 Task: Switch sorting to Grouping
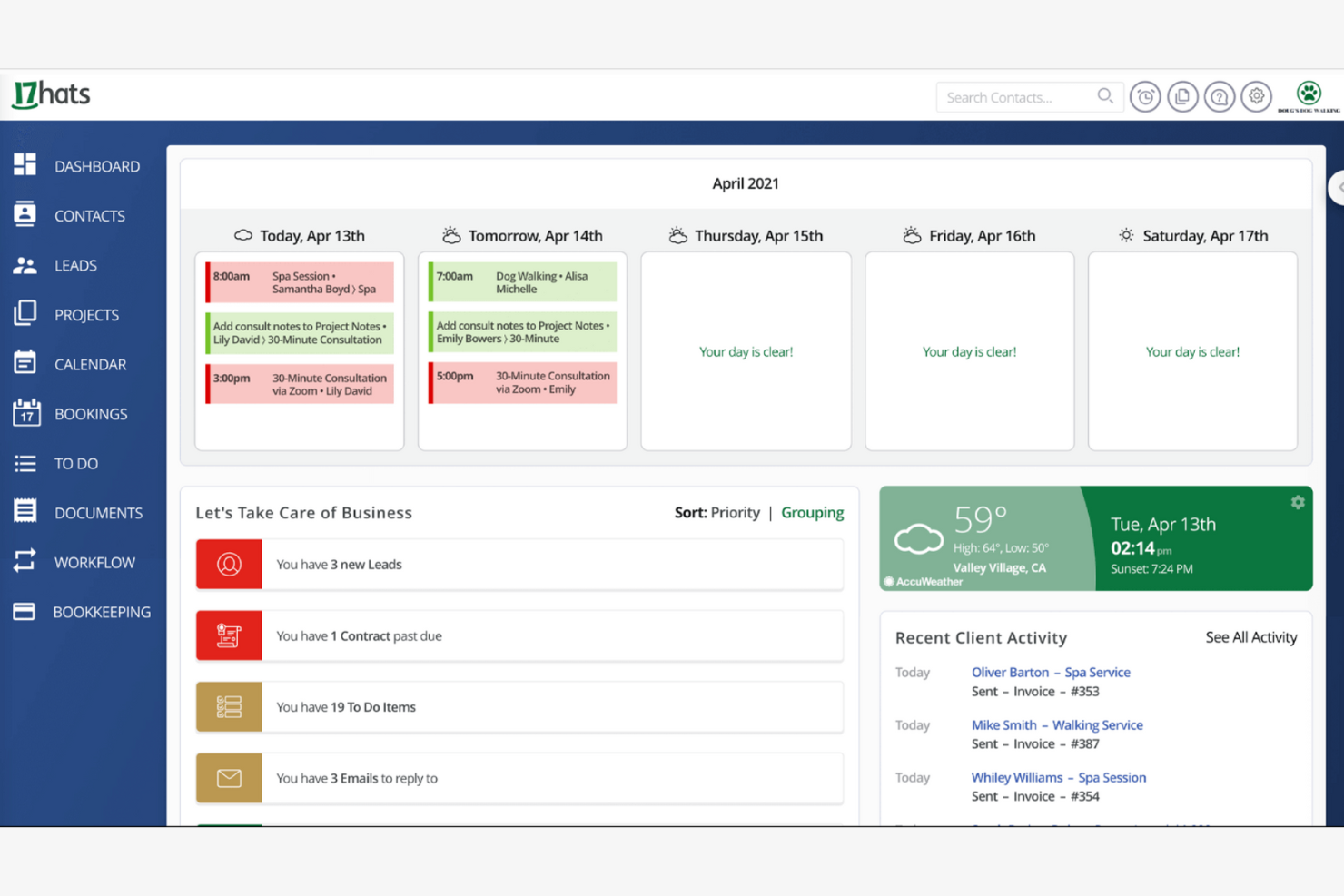tap(812, 513)
